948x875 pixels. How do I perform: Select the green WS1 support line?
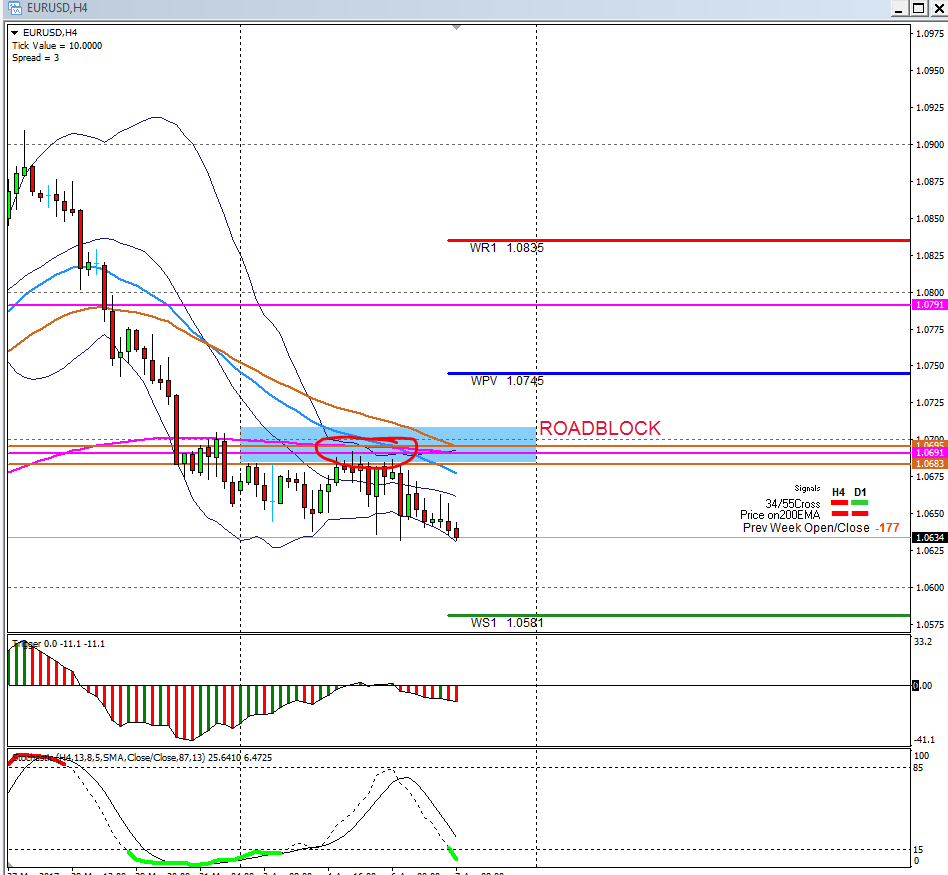(x=678, y=616)
